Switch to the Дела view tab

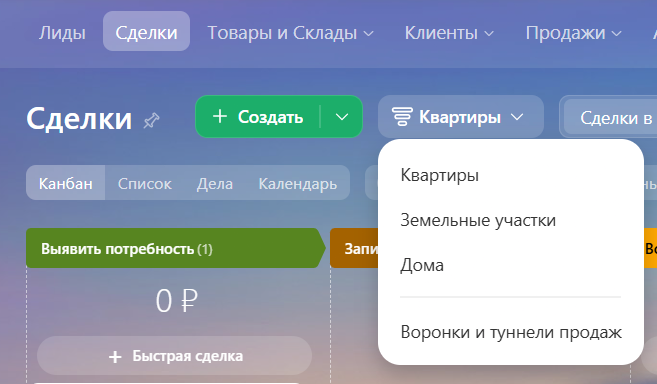(x=215, y=183)
